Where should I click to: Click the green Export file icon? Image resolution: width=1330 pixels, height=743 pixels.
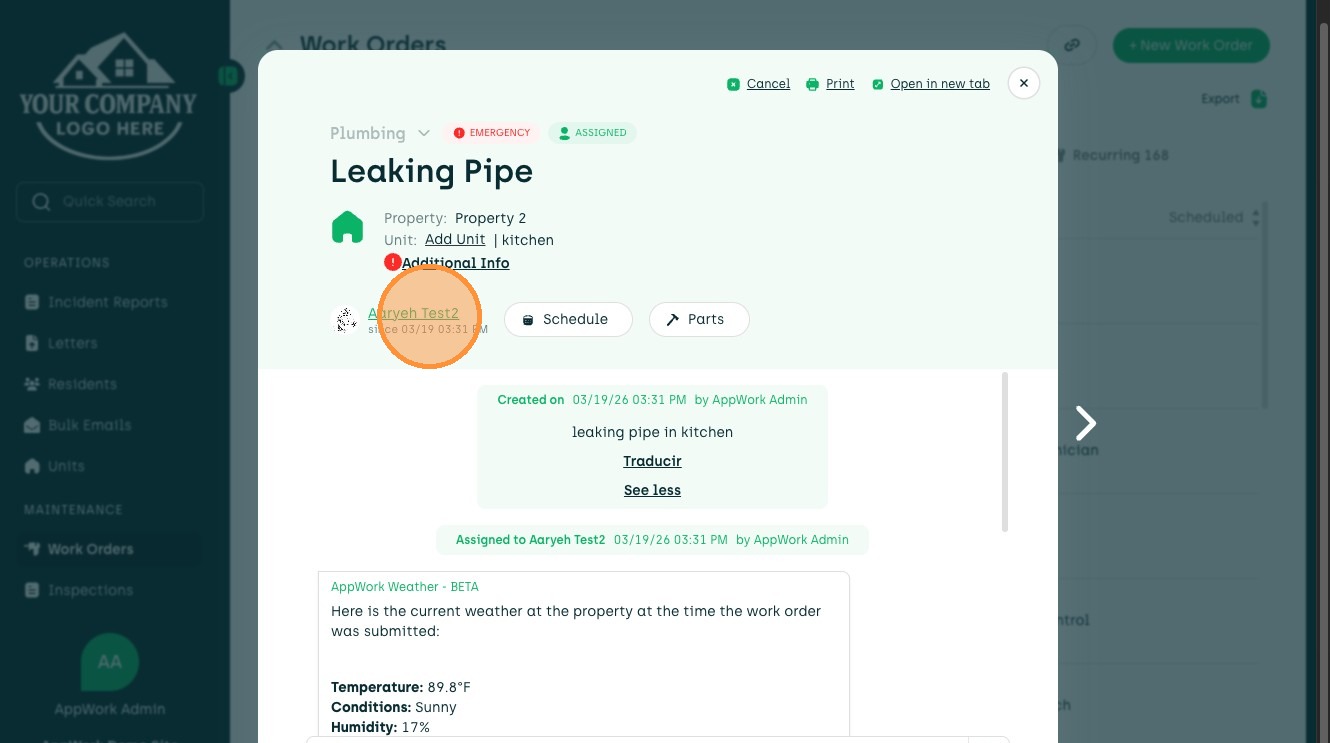click(1259, 99)
